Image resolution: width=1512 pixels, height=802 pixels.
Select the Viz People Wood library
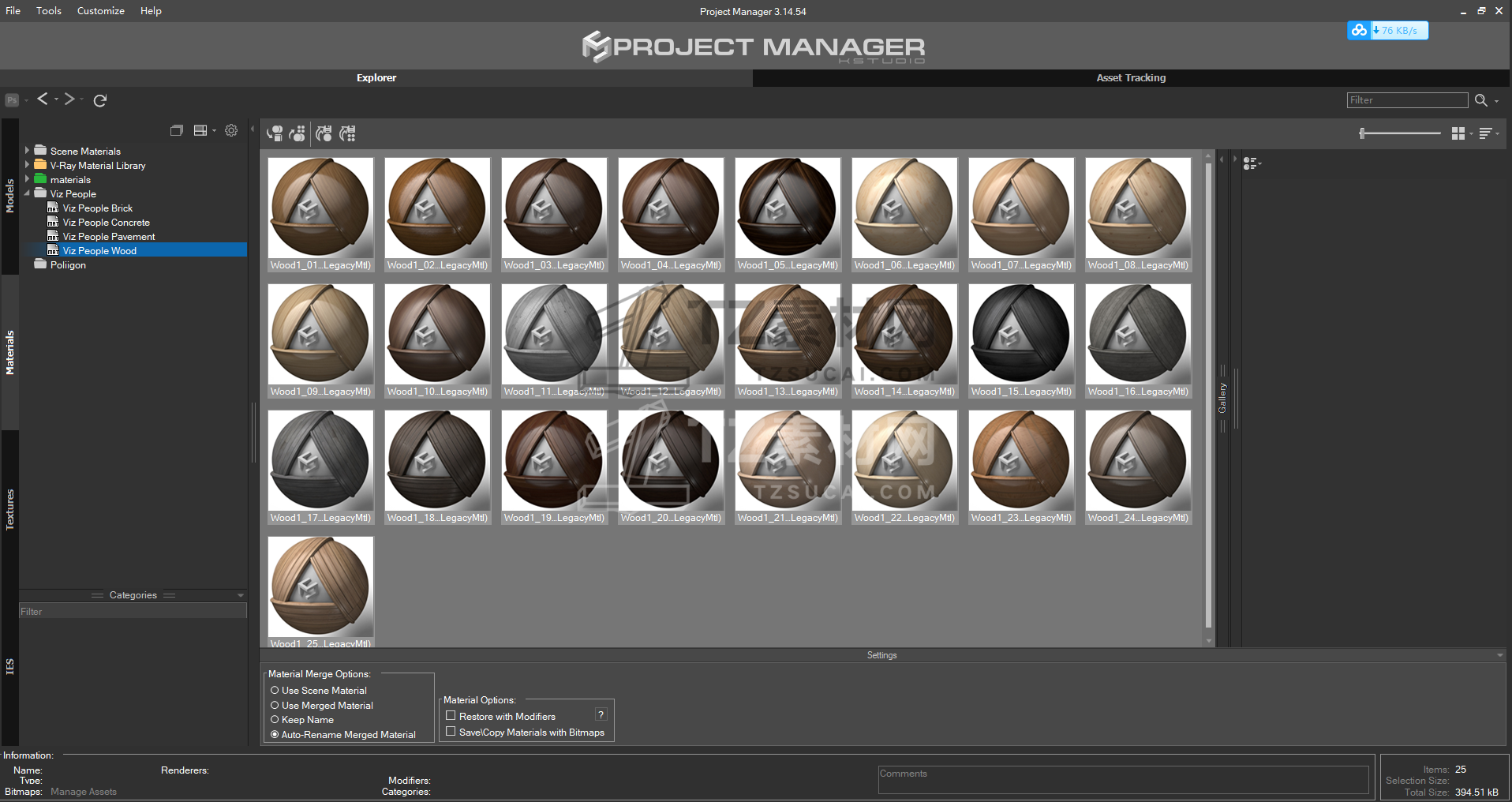point(99,251)
